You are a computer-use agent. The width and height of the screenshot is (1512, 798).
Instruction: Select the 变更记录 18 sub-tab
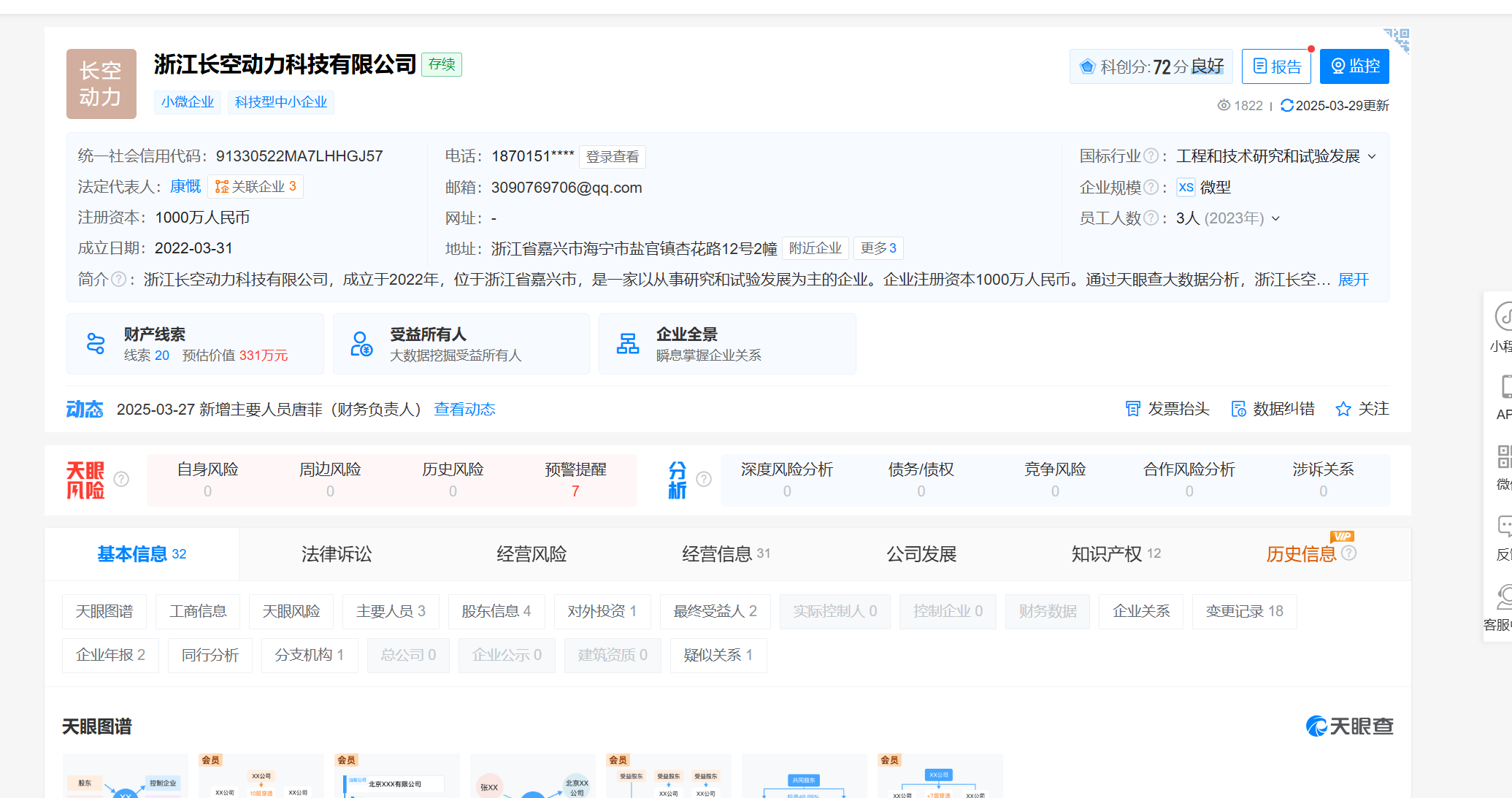point(1245,612)
